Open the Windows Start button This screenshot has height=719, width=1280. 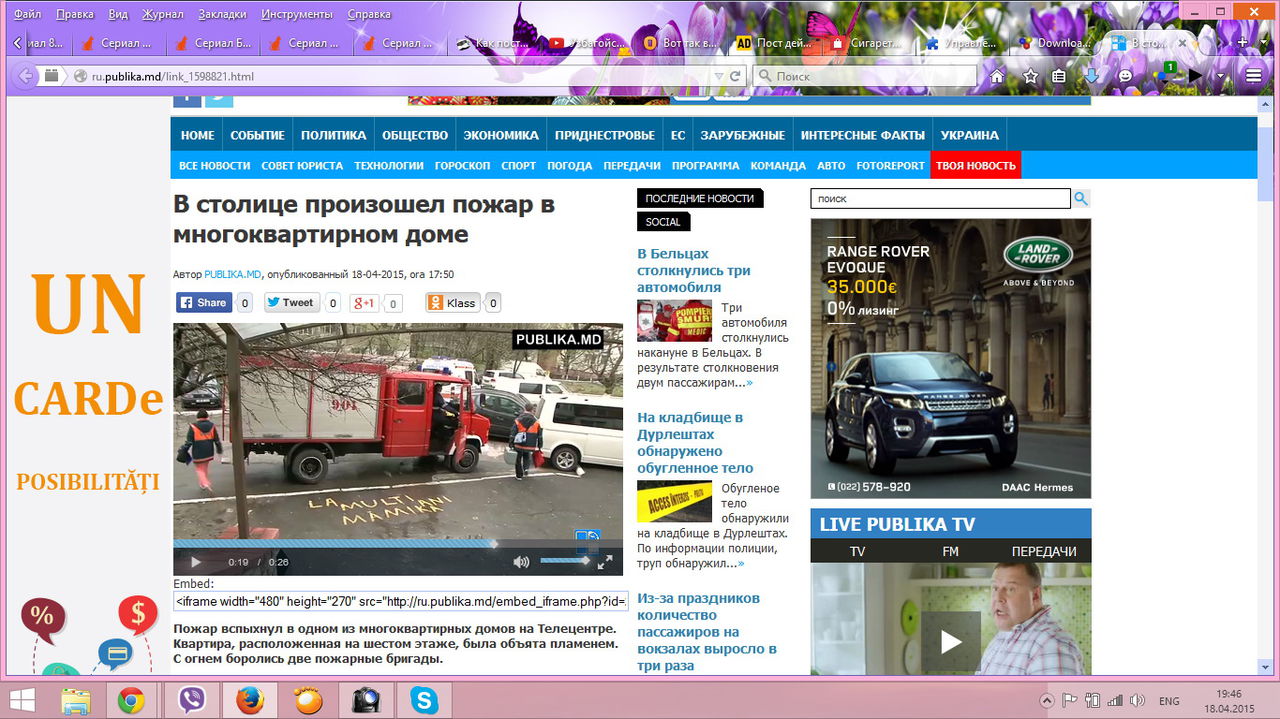[x=23, y=700]
